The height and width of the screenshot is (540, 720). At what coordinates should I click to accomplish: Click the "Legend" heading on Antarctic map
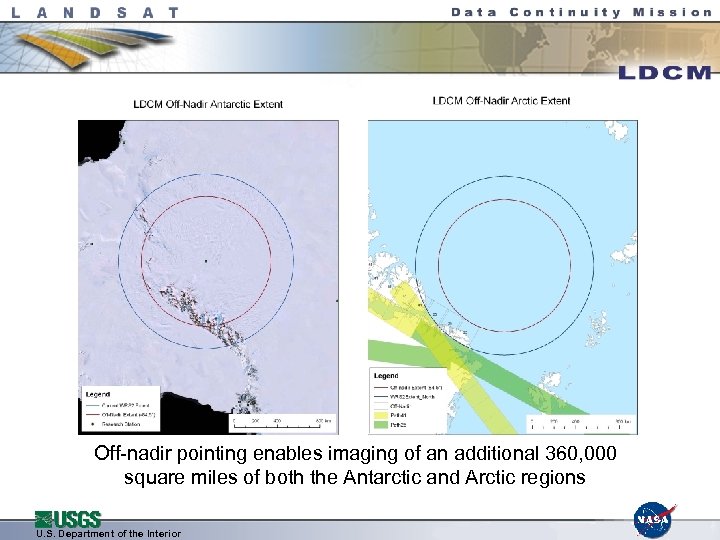(x=98, y=394)
